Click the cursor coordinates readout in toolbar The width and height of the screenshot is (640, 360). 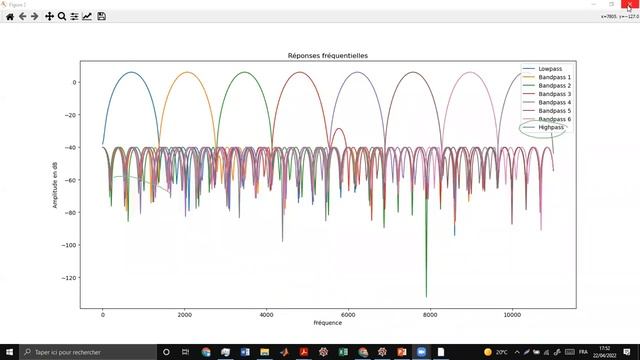(x=620, y=17)
